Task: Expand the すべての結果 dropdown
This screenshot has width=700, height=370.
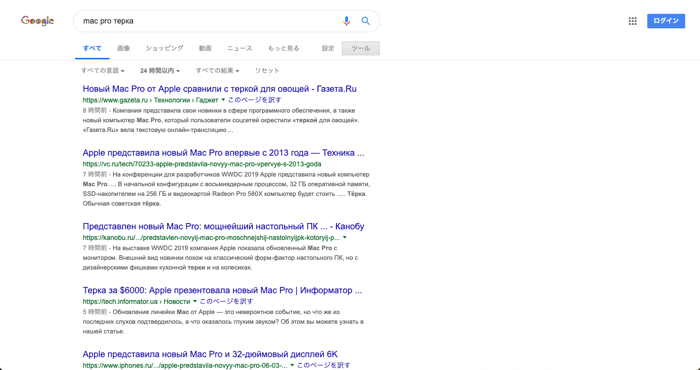Action: click(x=217, y=71)
